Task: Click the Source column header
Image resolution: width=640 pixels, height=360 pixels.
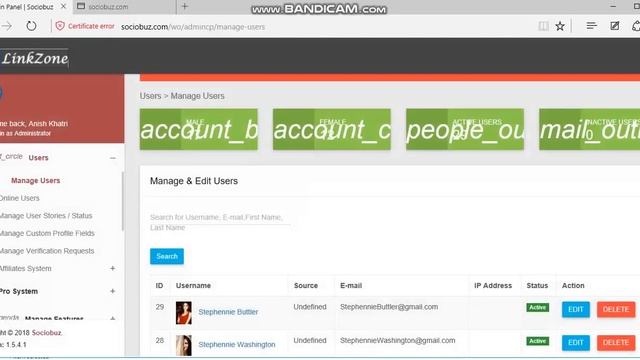Action: (x=306, y=286)
